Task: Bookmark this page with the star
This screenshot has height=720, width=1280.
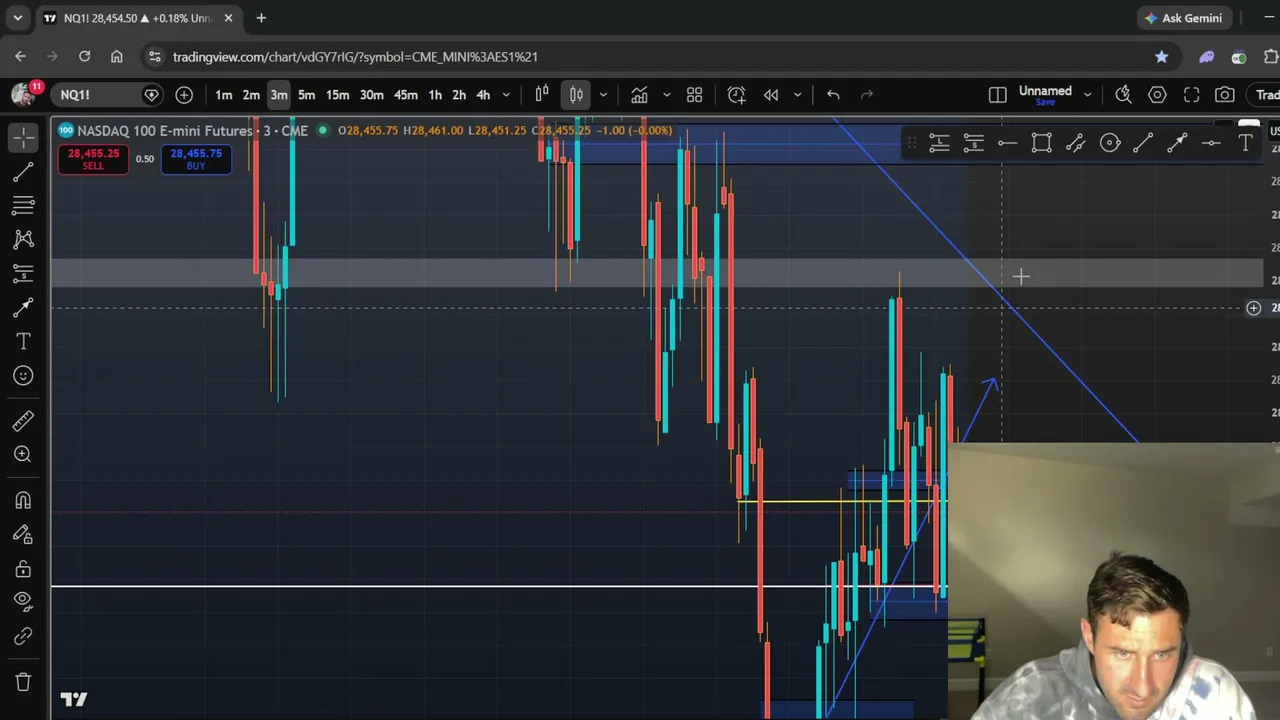Action: point(1161,57)
